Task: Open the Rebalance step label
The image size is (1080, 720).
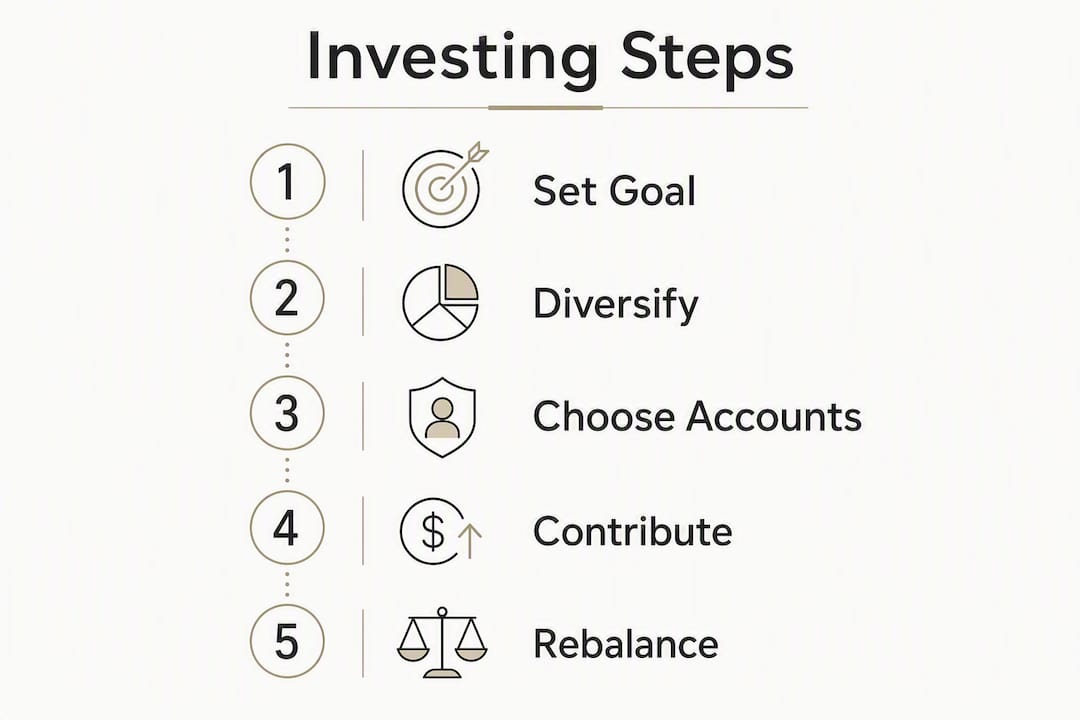Action: (x=625, y=644)
